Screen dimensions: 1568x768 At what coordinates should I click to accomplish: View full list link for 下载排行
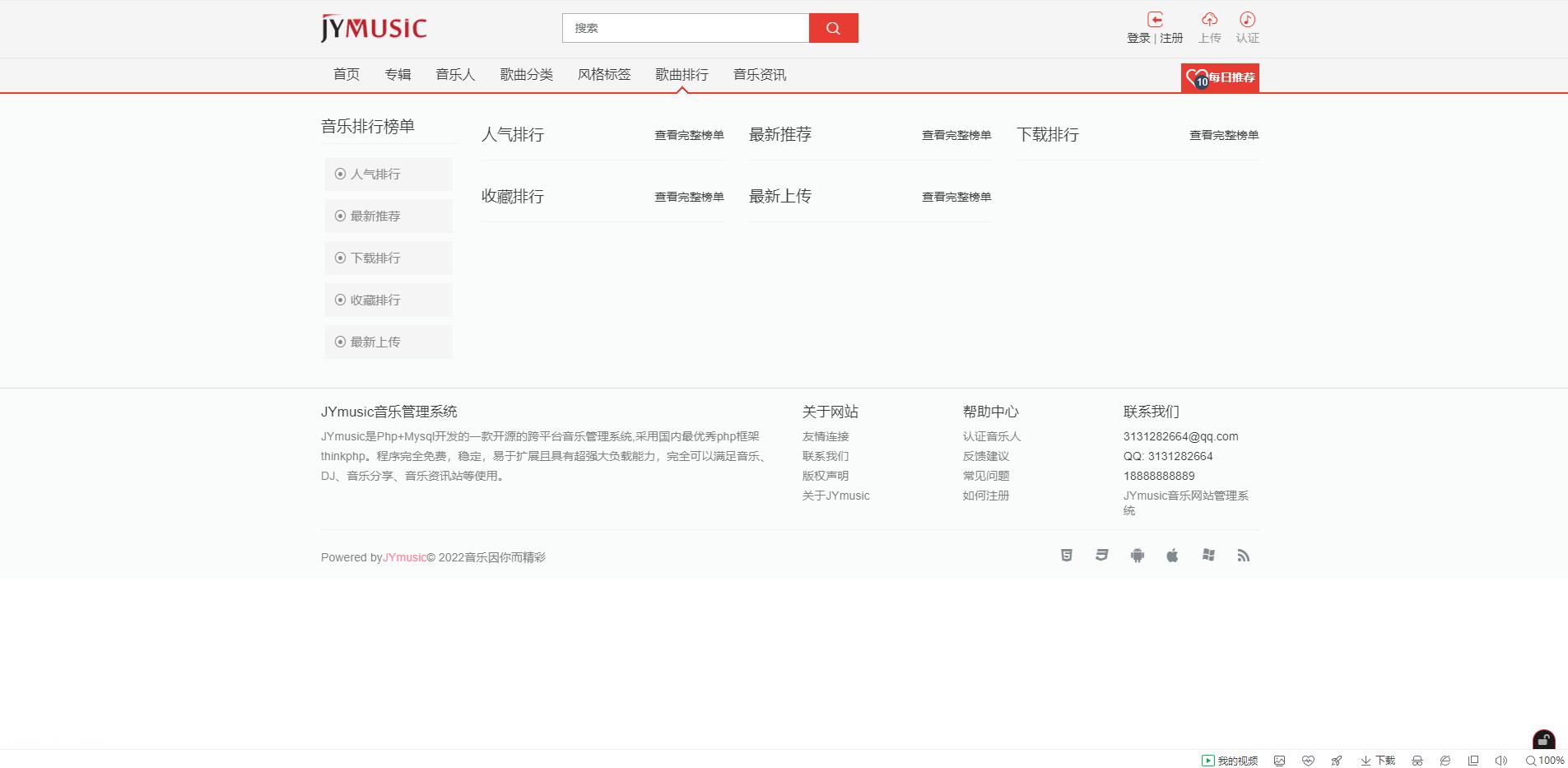tap(1223, 135)
